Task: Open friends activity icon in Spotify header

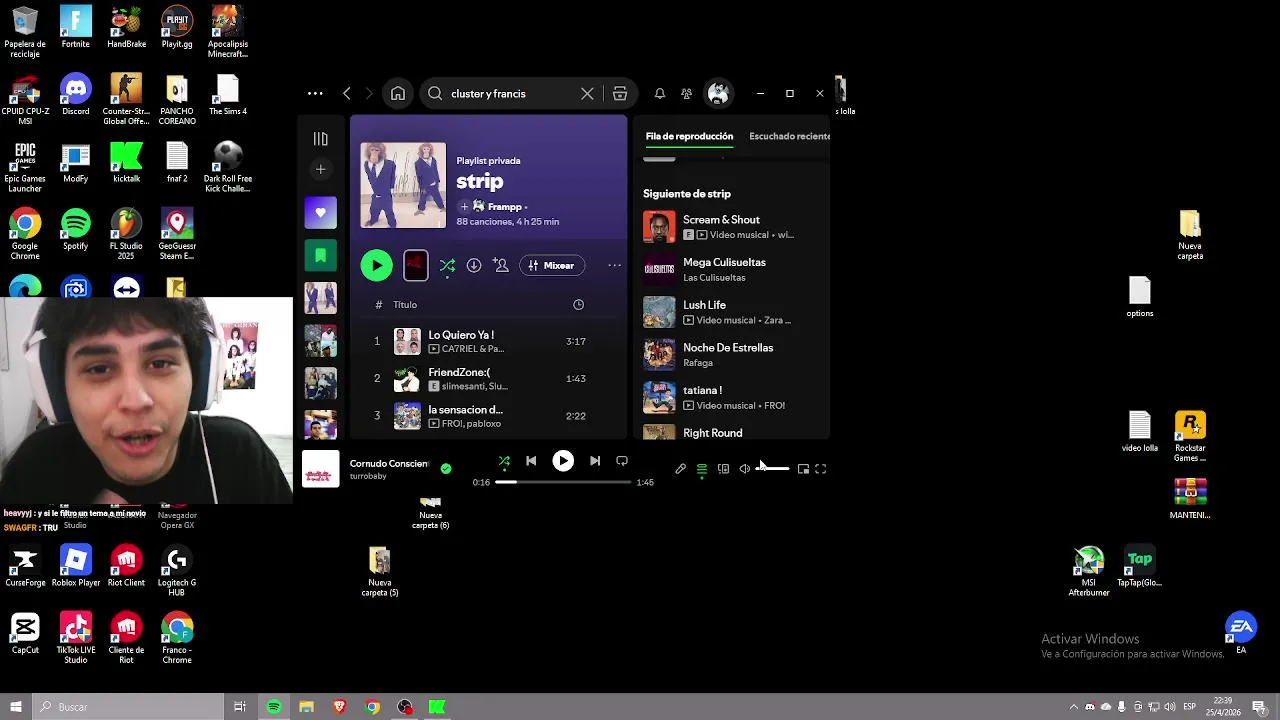Action: tap(686, 93)
